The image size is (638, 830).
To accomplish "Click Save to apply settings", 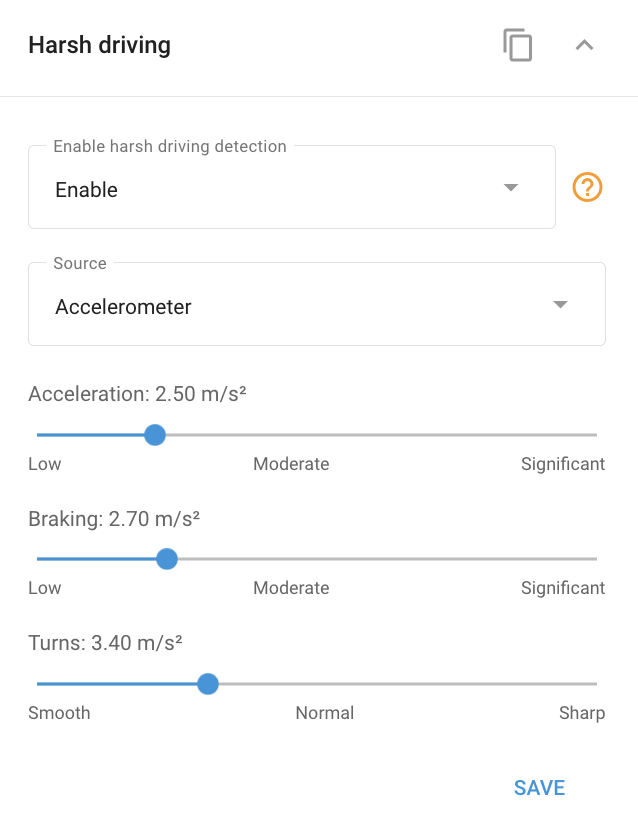I will click(x=540, y=788).
